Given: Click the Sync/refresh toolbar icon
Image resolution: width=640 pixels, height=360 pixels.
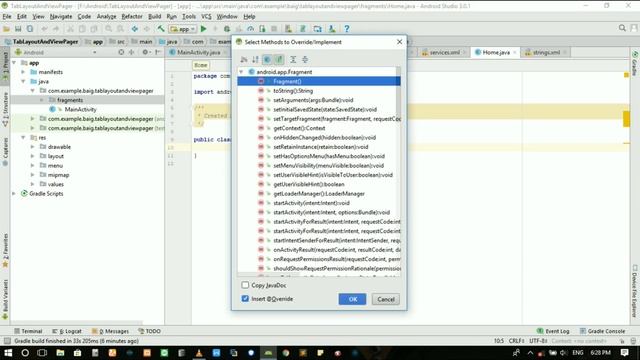Looking at the screenshot, I should (x=30, y=29).
